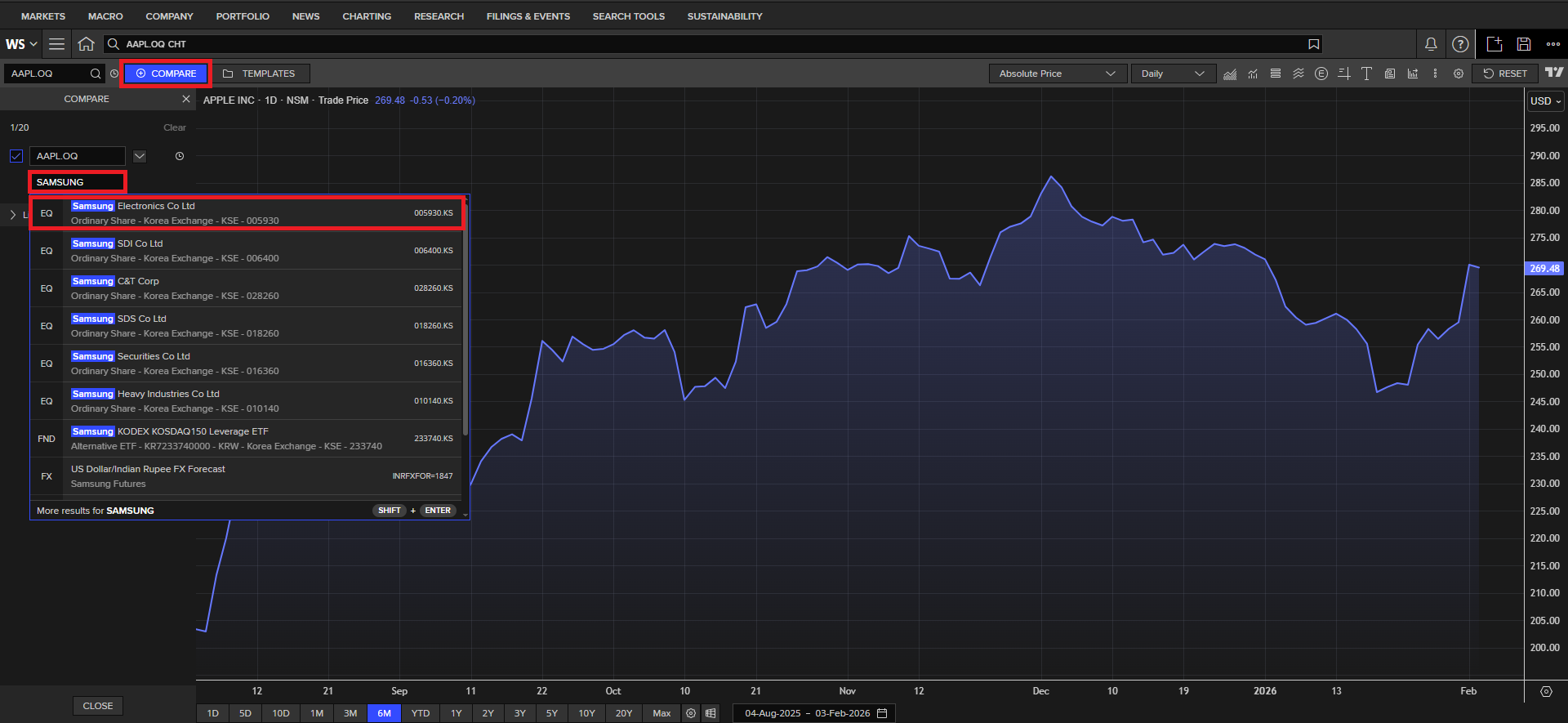Screen dimensions: 1568x723
Task: Open the WS workspace dropdown
Action: click(21, 44)
